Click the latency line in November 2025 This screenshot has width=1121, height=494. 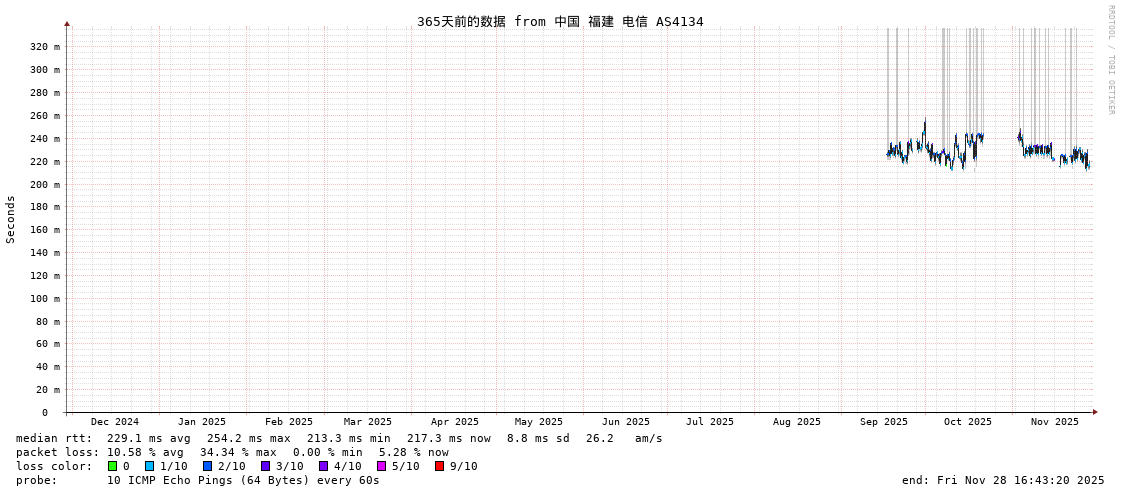click(x=1055, y=152)
